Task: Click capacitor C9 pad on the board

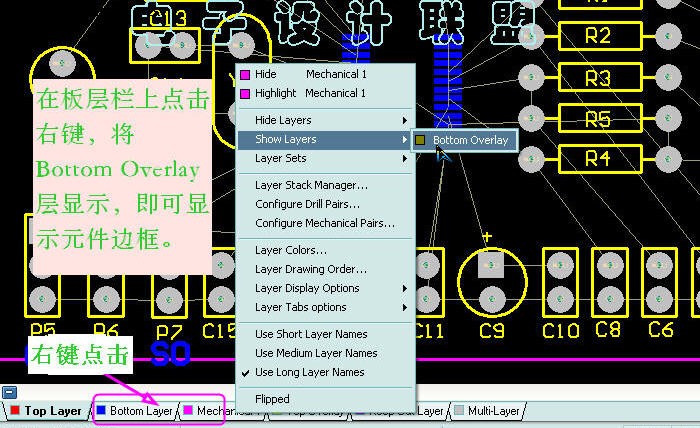Action: click(x=491, y=265)
